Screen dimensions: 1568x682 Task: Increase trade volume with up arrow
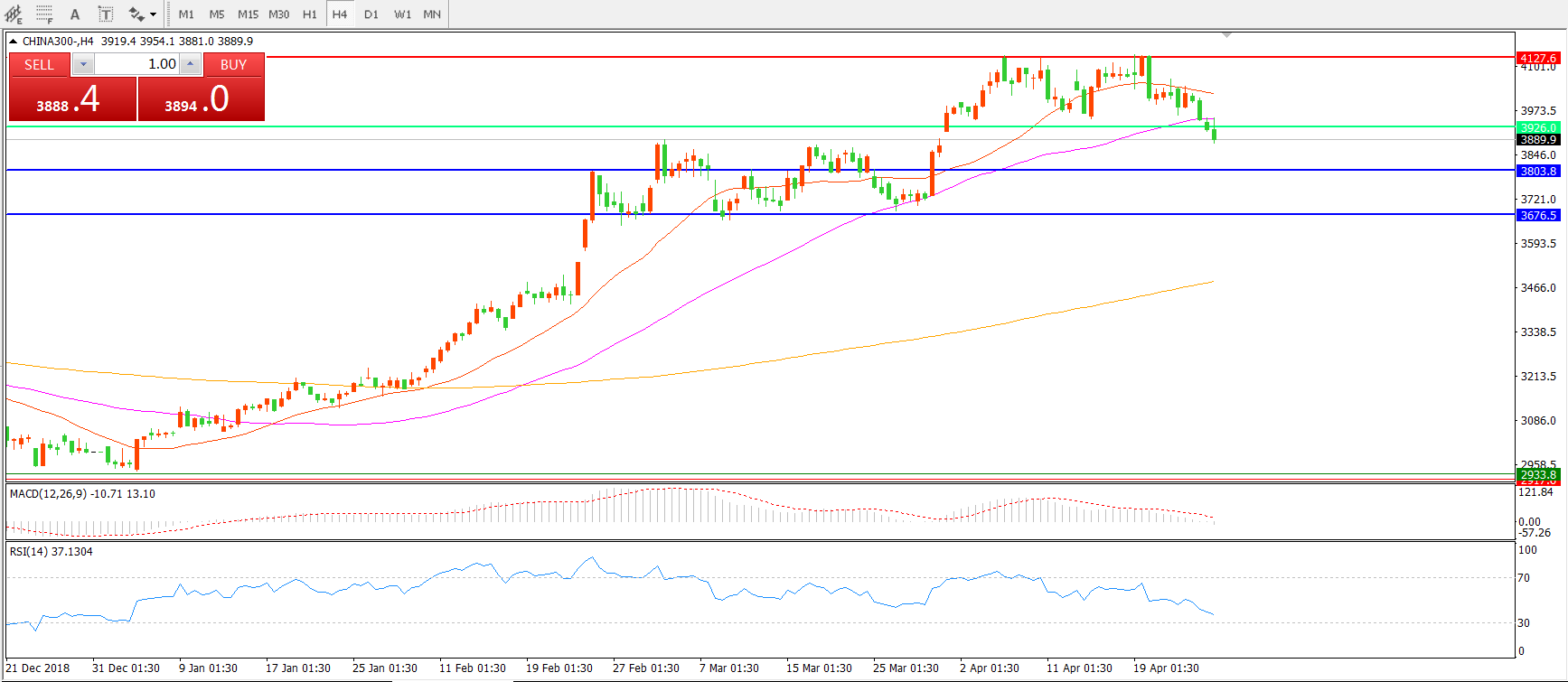[190, 64]
